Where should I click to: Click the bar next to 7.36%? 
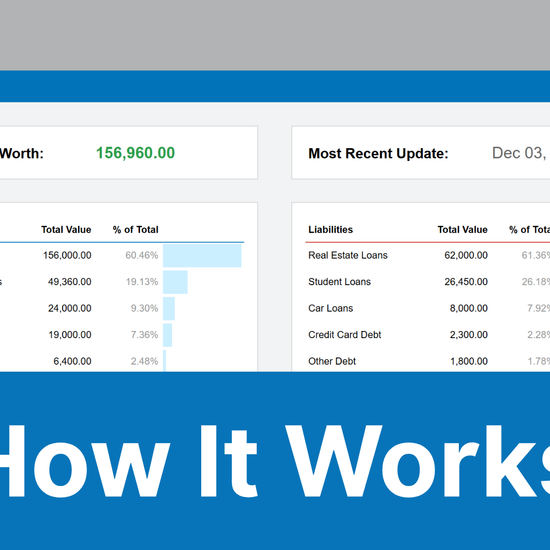[x=168, y=335]
